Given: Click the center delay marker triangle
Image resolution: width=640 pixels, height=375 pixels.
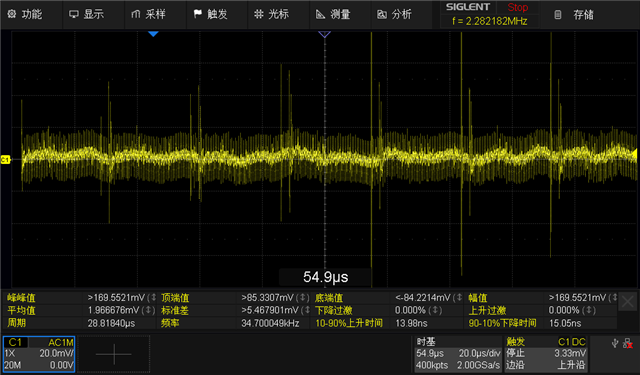Looking at the screenshot, I should pyautogui.click(x=324, y=34).
